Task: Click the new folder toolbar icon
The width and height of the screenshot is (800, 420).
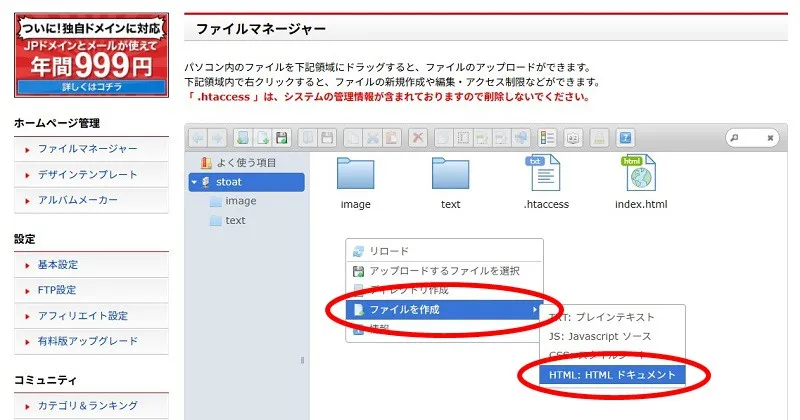Action: tap(243, 138)
